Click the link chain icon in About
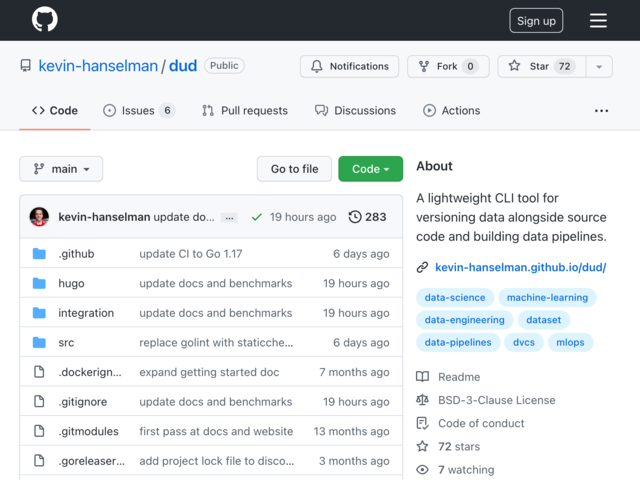Image resolution: width=640 pixels, height=480 pixels. 422,267
